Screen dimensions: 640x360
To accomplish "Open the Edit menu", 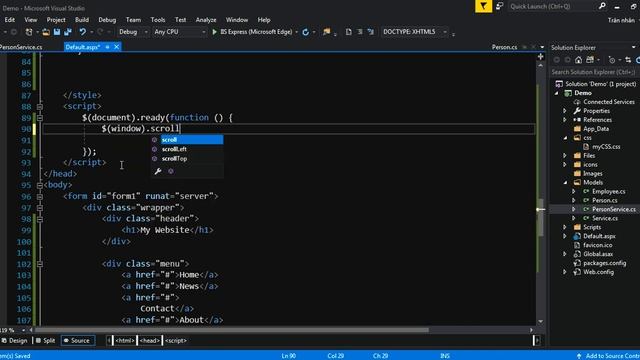I will point(9,20).
